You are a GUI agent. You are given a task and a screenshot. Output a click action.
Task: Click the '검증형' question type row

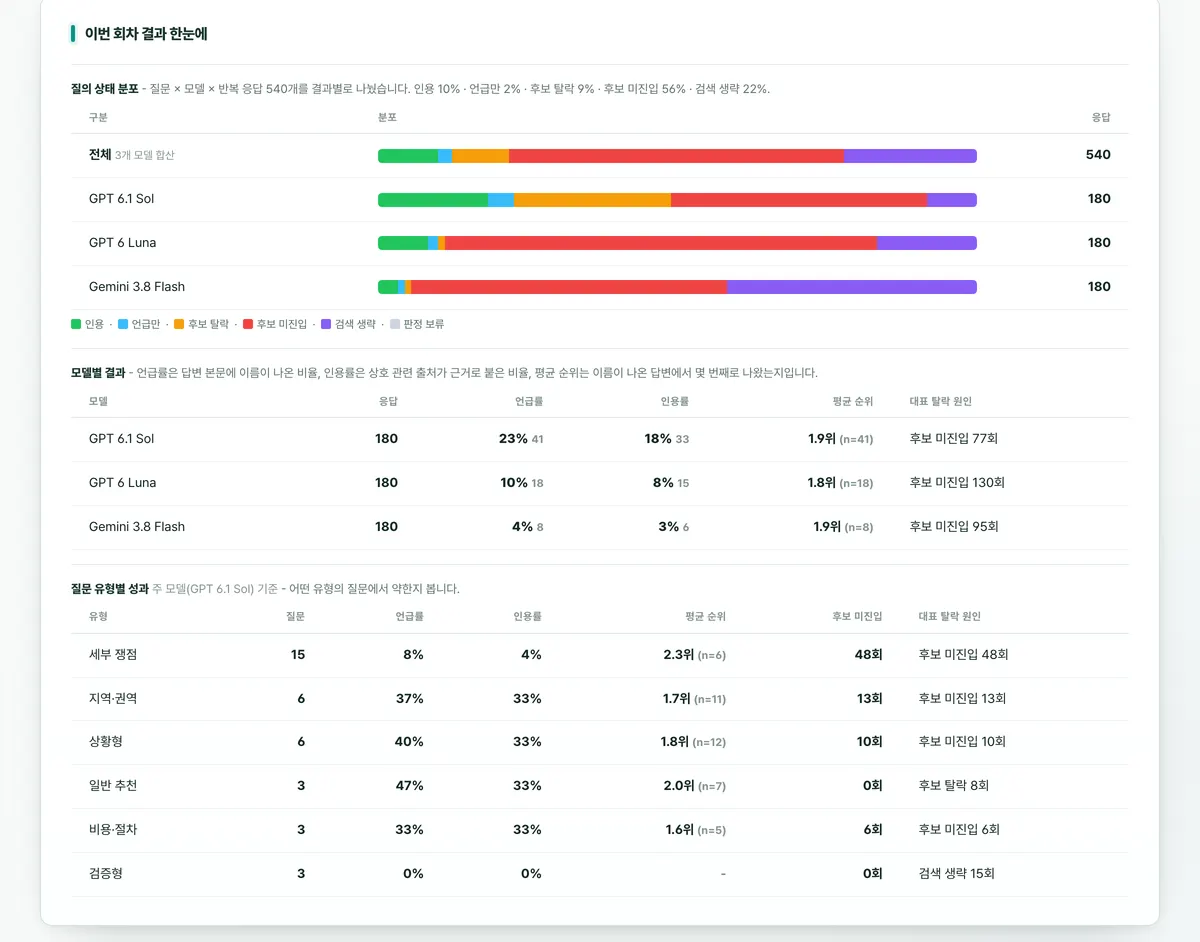coord(600,874)
